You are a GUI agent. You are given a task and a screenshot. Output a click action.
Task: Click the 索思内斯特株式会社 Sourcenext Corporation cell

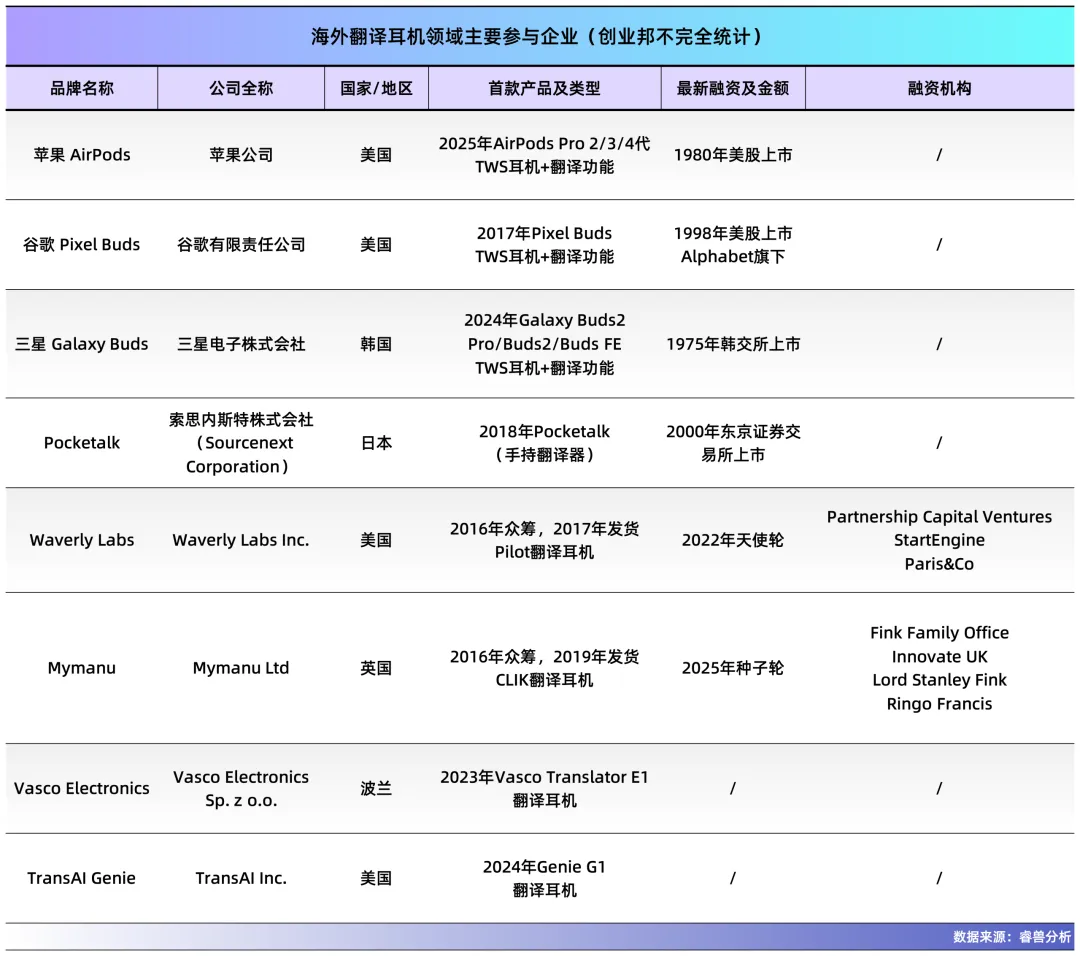click(x=241, y=443)
